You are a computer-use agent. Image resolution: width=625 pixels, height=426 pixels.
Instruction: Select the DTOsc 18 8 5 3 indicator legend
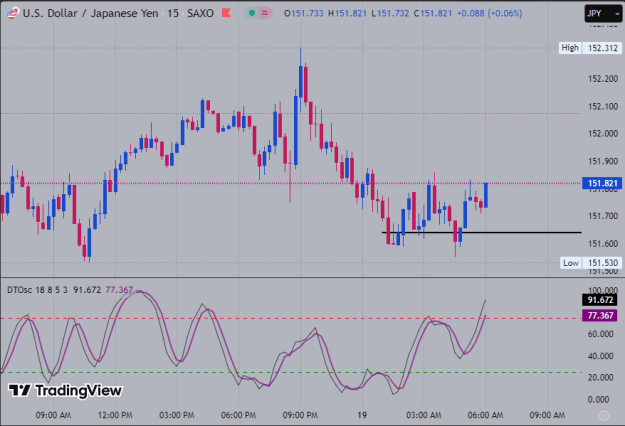point(37,290)
